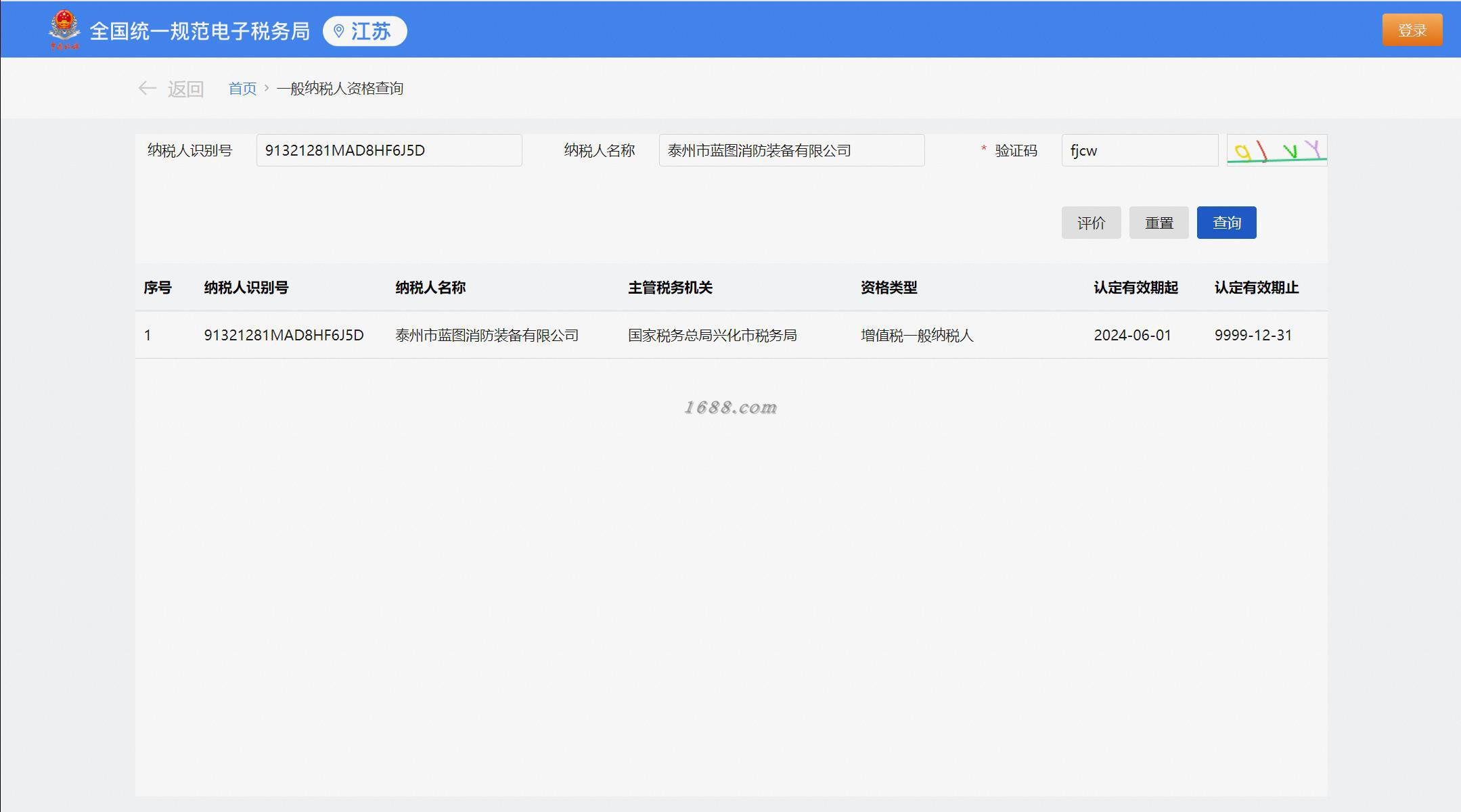Refresh the captcha verification image

pos(1276,150)
